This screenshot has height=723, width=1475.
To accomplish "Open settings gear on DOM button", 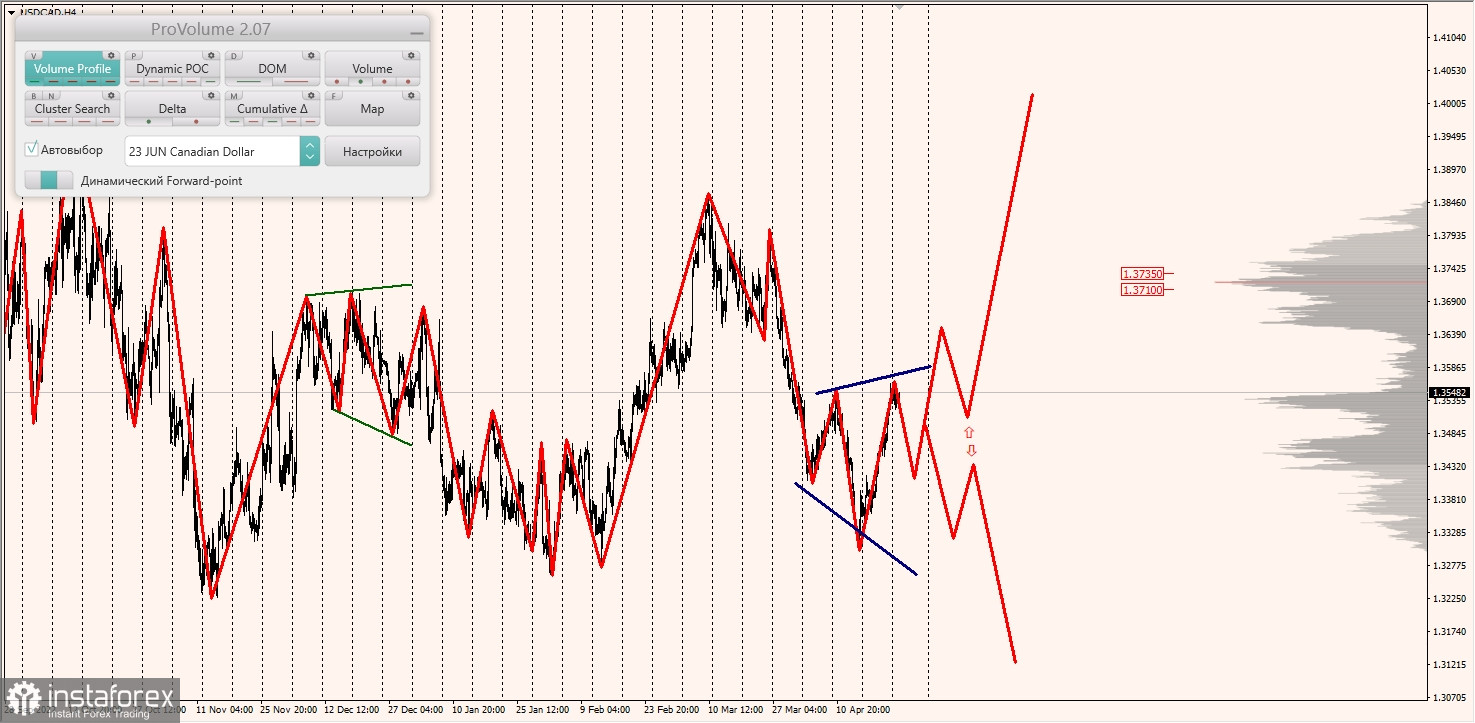I will [311, 55].
